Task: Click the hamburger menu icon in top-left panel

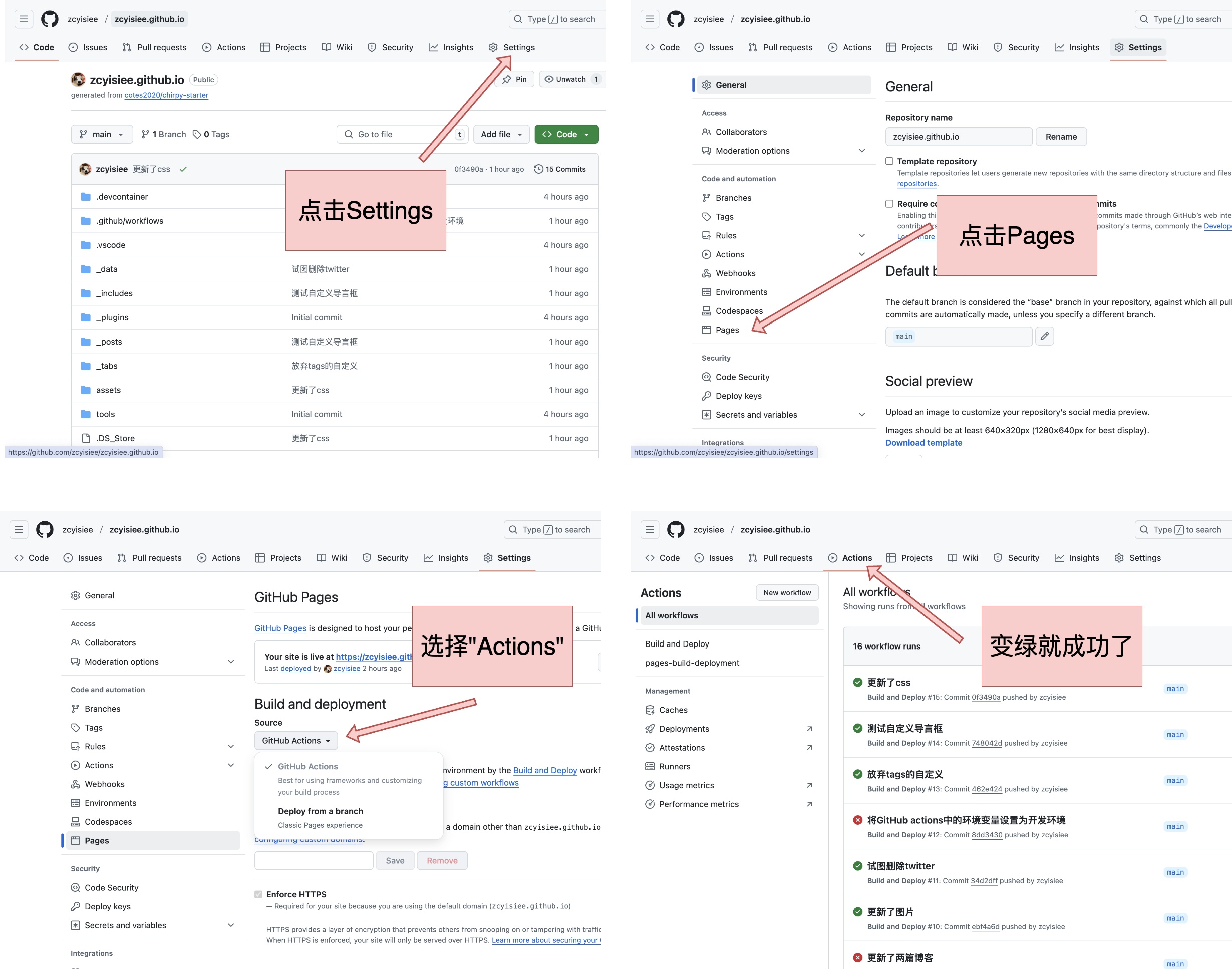Action: 23,19
